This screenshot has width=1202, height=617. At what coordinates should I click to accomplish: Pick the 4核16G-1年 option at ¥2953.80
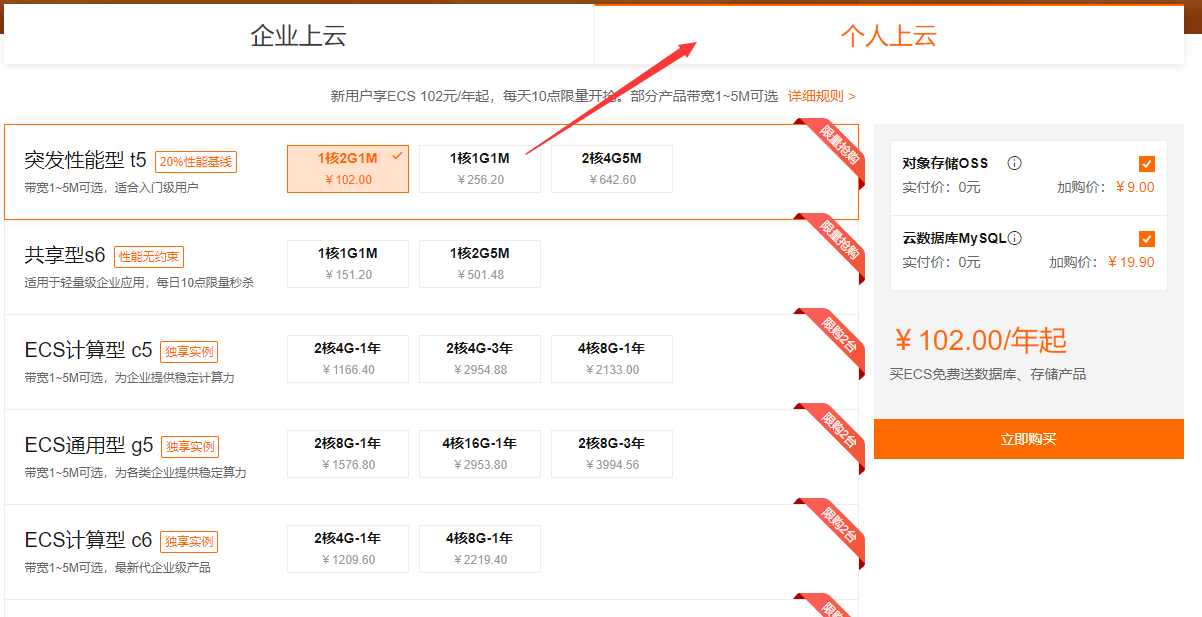coord(480,454)
